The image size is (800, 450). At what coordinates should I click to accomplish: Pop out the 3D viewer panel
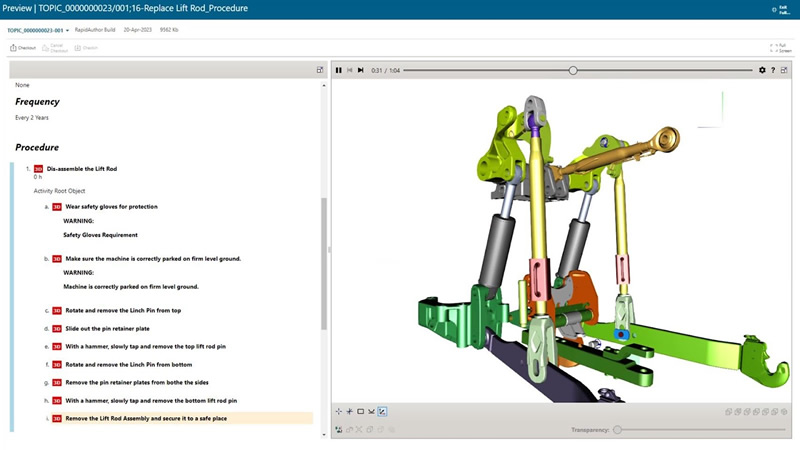click(x=785, y=70)
